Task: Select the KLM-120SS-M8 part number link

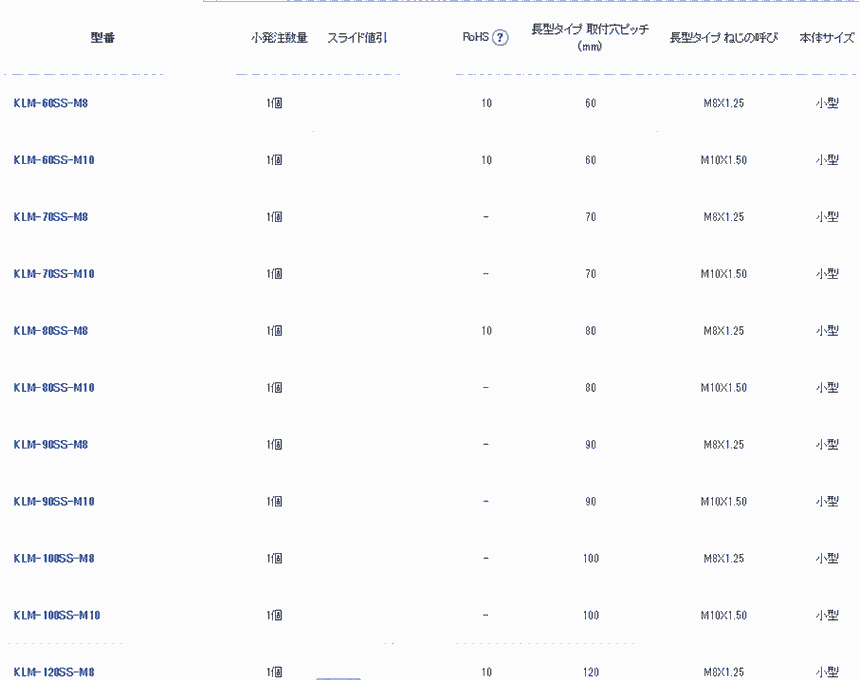Action: (54, 672)
